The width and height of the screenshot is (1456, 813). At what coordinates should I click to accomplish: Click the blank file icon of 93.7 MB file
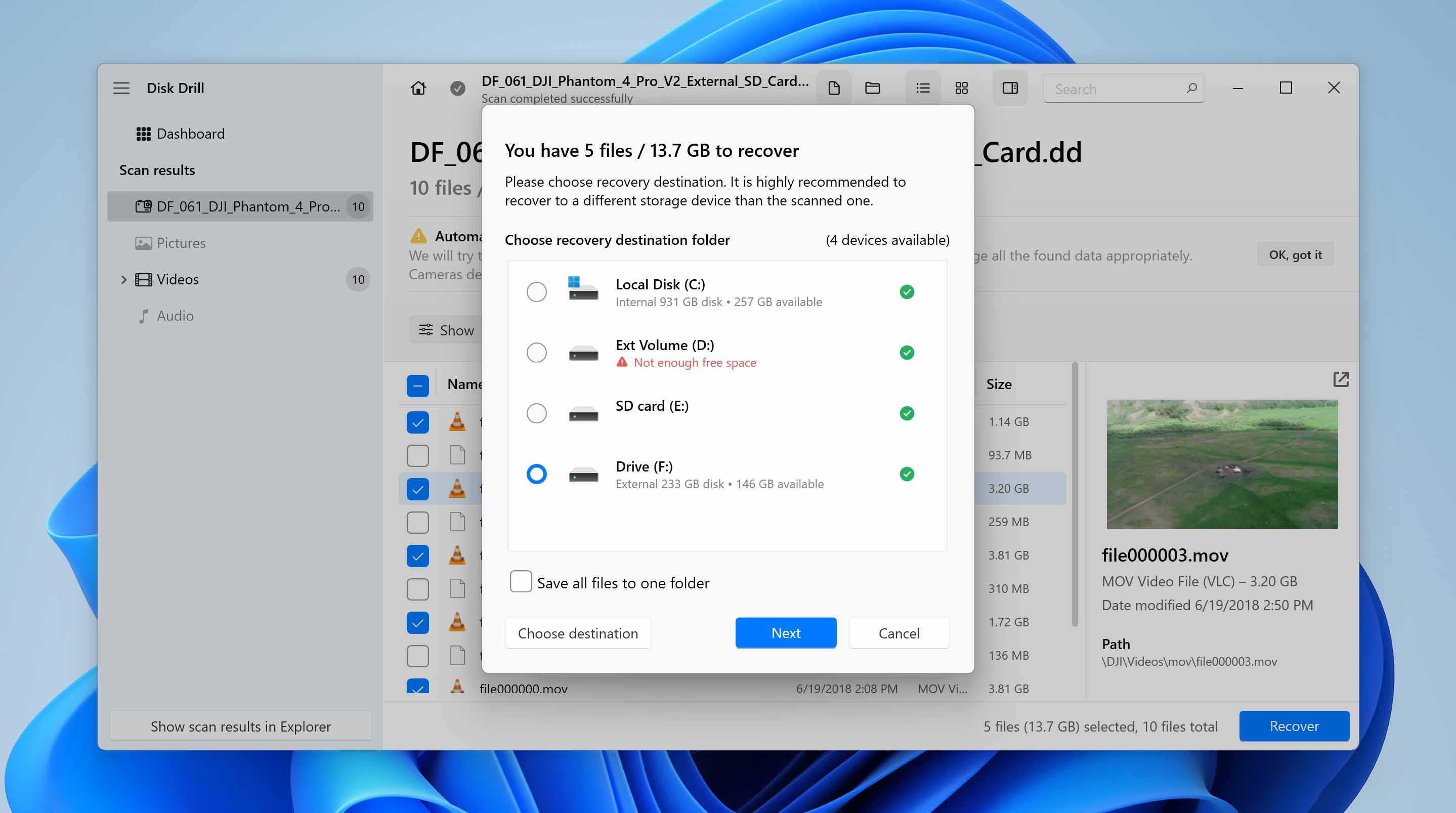457,455
